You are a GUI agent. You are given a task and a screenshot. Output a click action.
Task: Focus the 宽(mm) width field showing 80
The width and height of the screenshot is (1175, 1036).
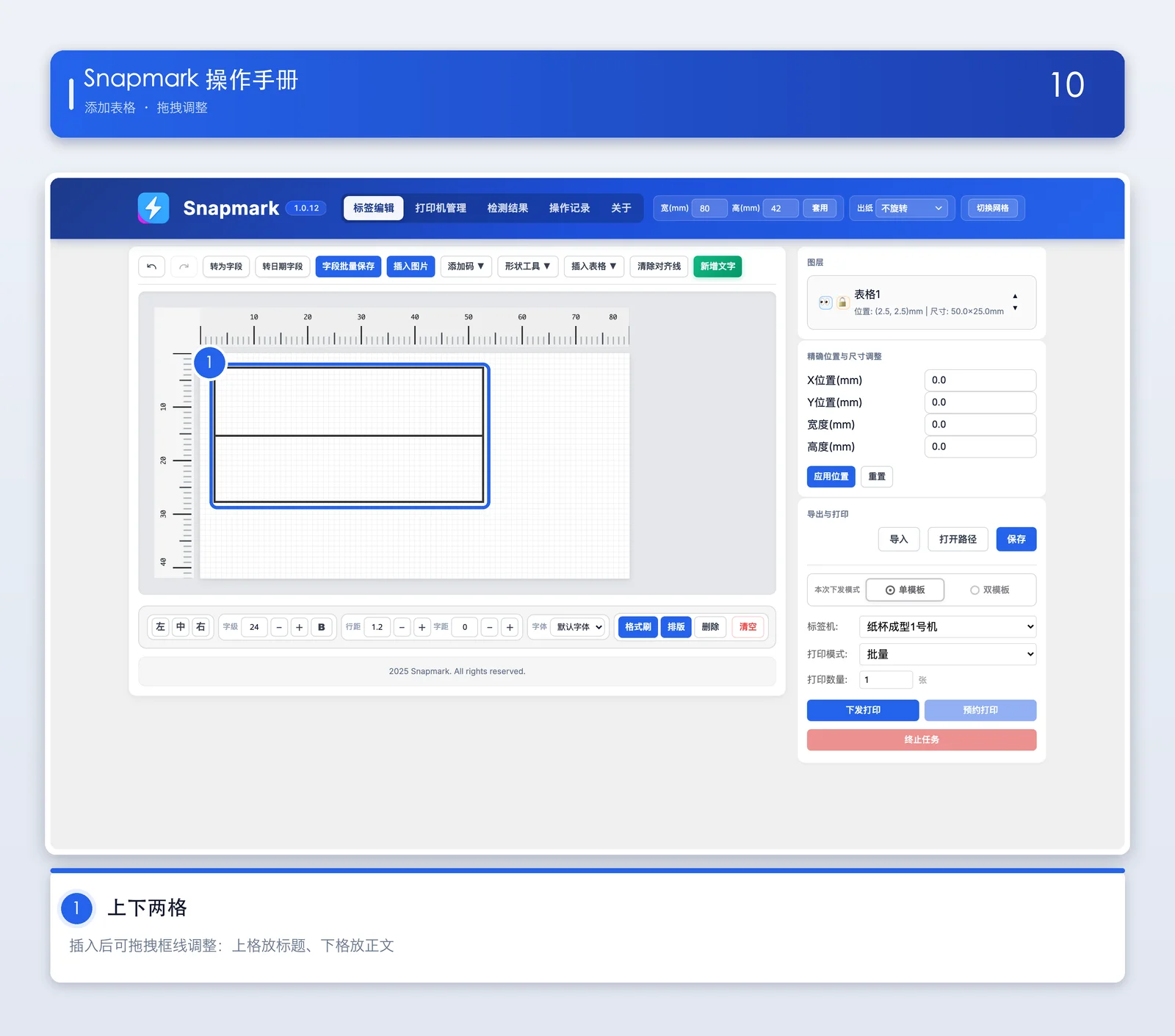pos(709,209)
